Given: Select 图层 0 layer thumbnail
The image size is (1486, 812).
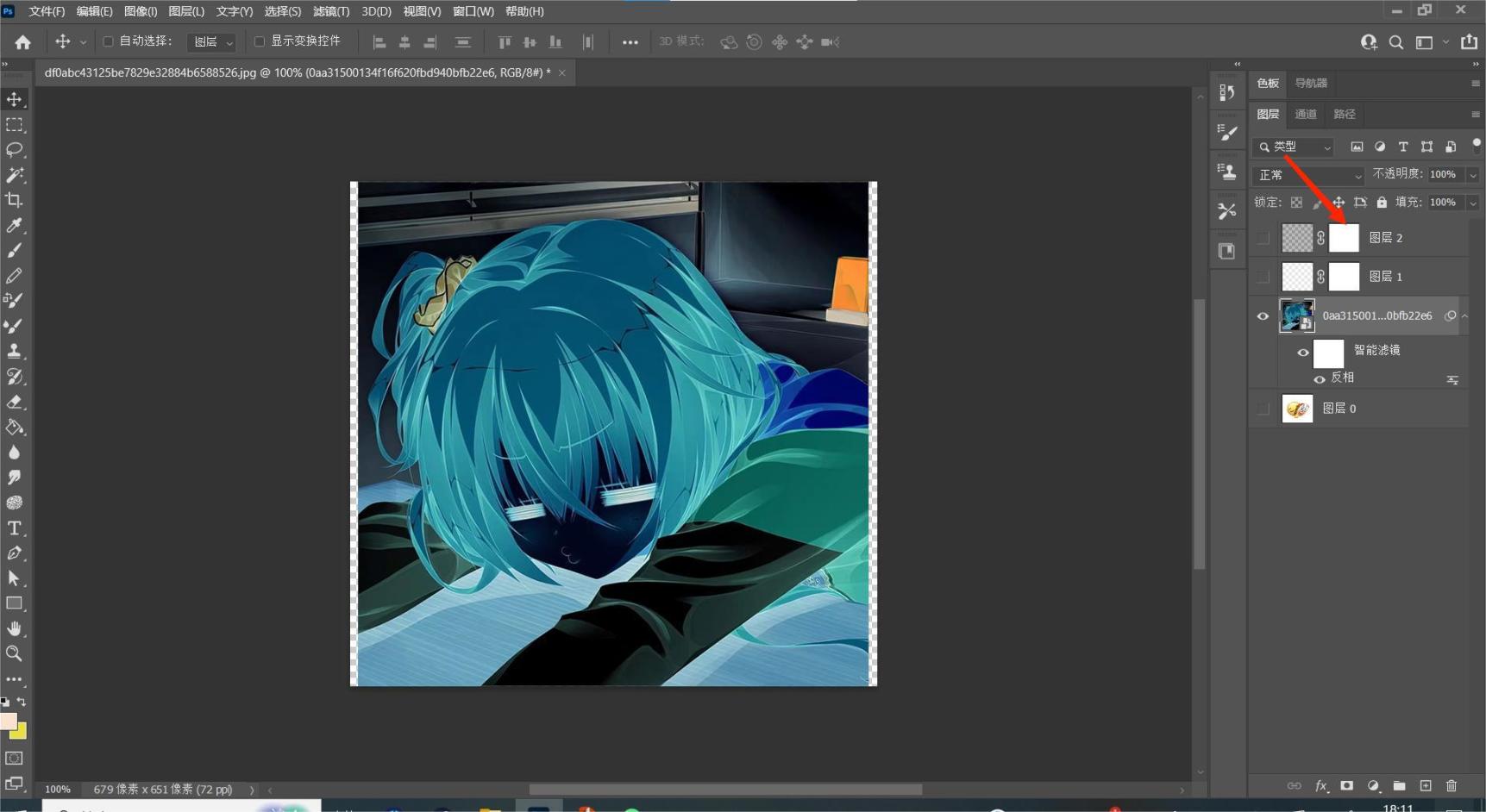Looking at the screenshot, I should [x=1297, y=409].
